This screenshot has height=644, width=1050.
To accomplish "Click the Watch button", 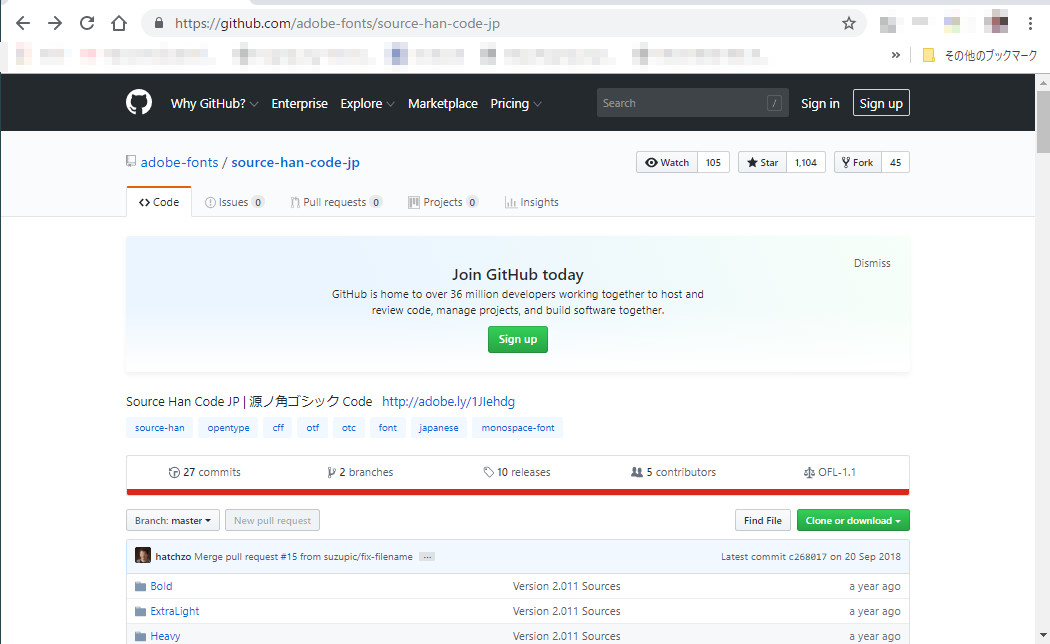I will click(667, 163).
